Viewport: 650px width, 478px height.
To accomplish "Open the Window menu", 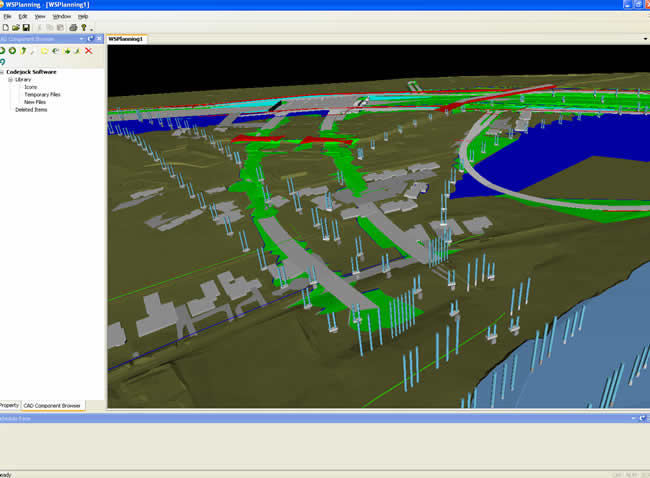I will pyautogui.click(x=61, y=17).
